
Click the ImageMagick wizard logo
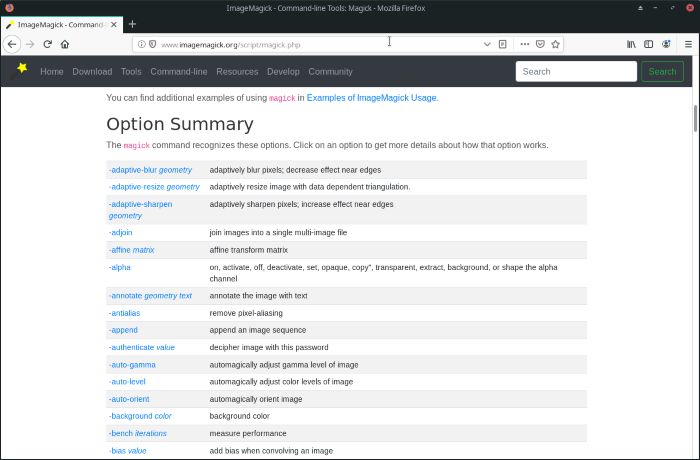tap(20, 70)
